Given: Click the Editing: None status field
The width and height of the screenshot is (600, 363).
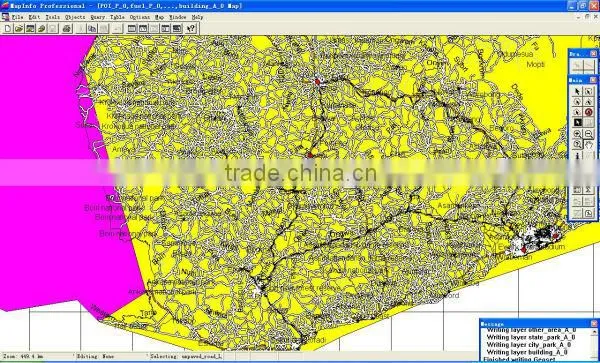Looking at the screenshot, I should click(x=112, y=356).
